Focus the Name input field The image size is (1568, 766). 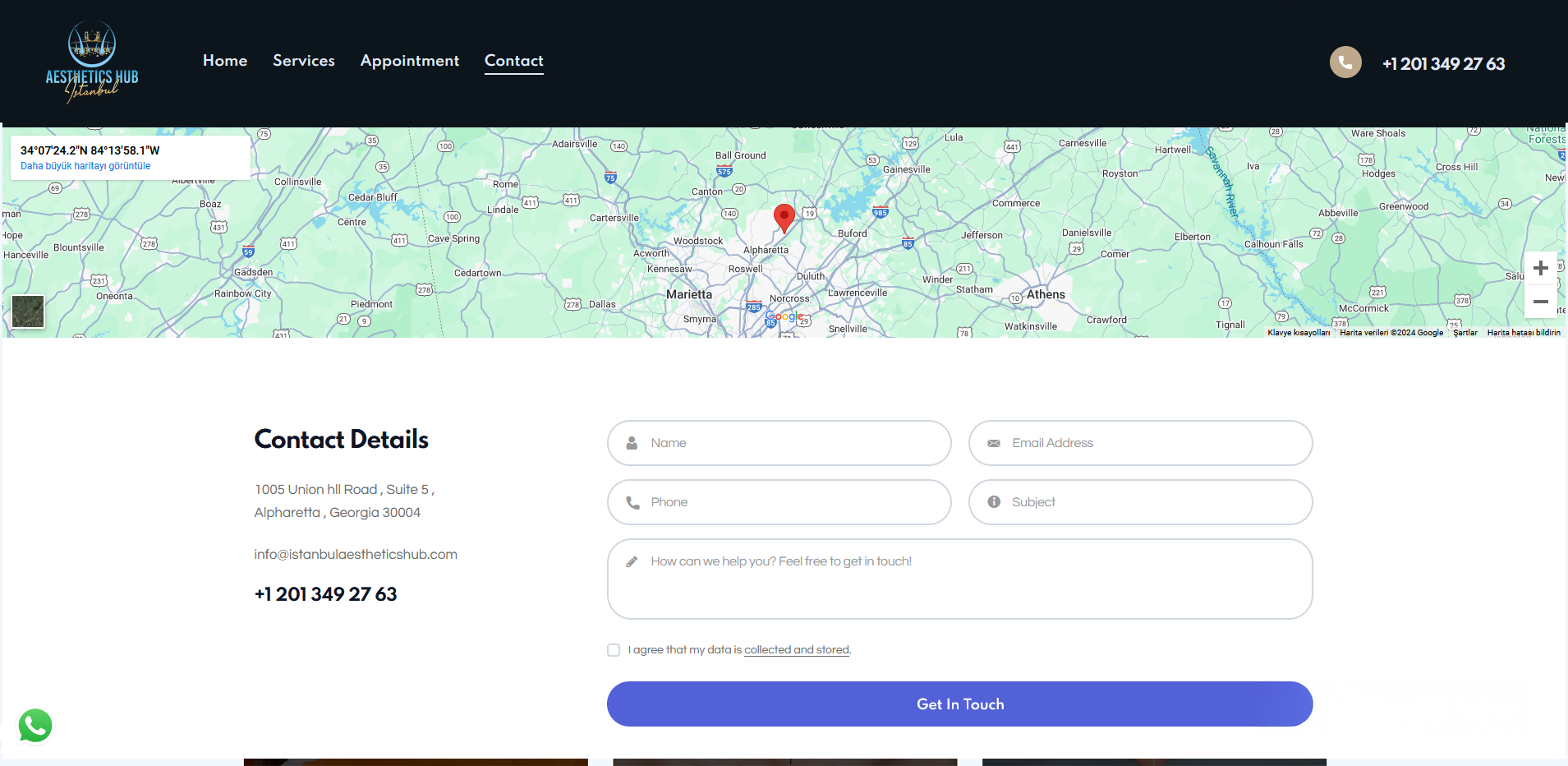point(779,443)
